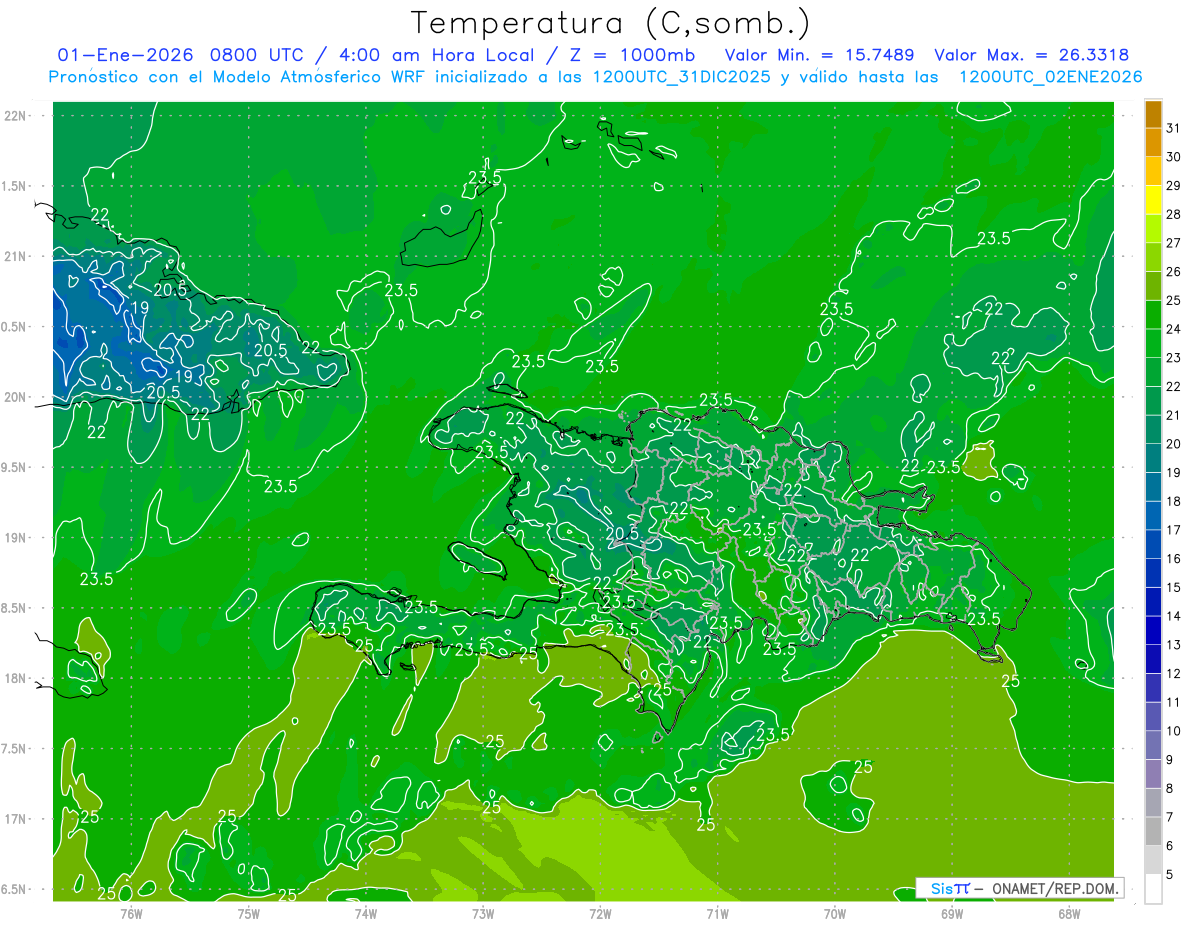Image resolution: width=1200 pixels, height=927 pixels.
Task: Click the legend scale label '31'
Action: [x=1173, y=128]
